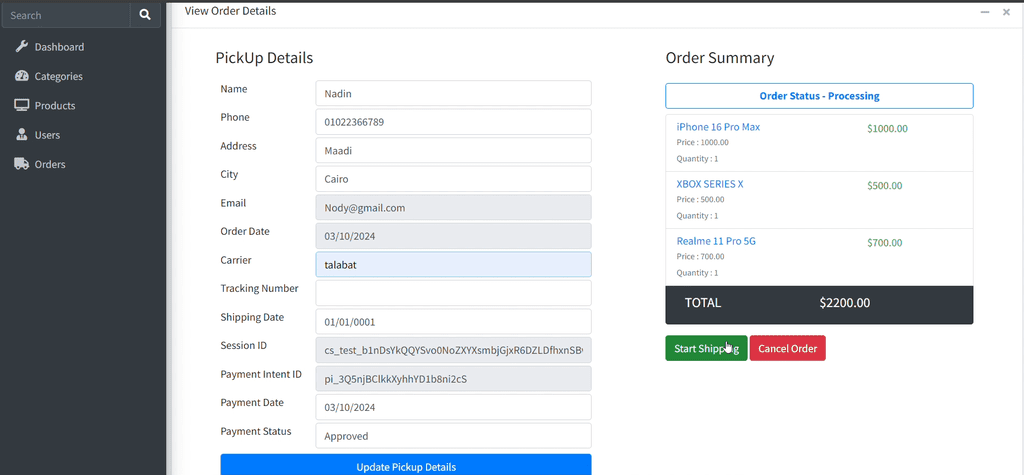Viewport: 1024px width, 475px height.
Task: Click the search magnifier icon
Action: 145,15
